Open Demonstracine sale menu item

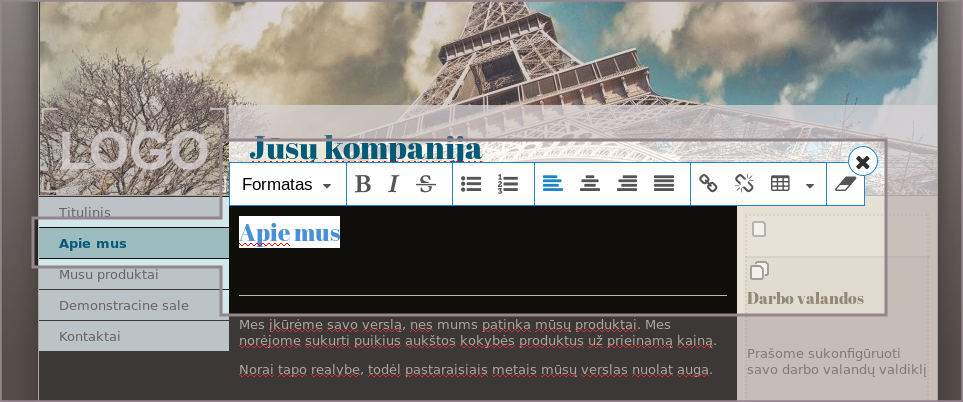[123, 305]
